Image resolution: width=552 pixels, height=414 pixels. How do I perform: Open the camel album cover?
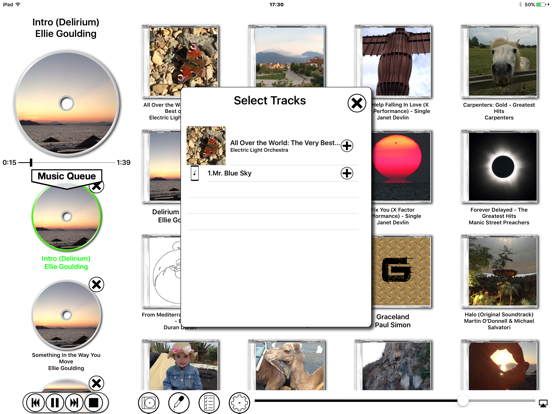(287, 365)
